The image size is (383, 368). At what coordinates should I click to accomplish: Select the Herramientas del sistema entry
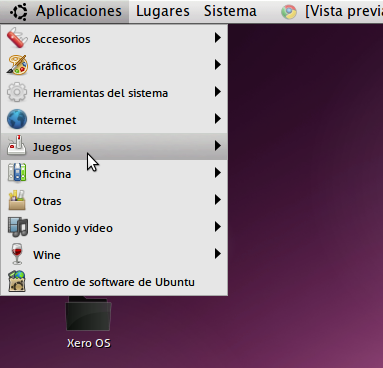point(114,92)
